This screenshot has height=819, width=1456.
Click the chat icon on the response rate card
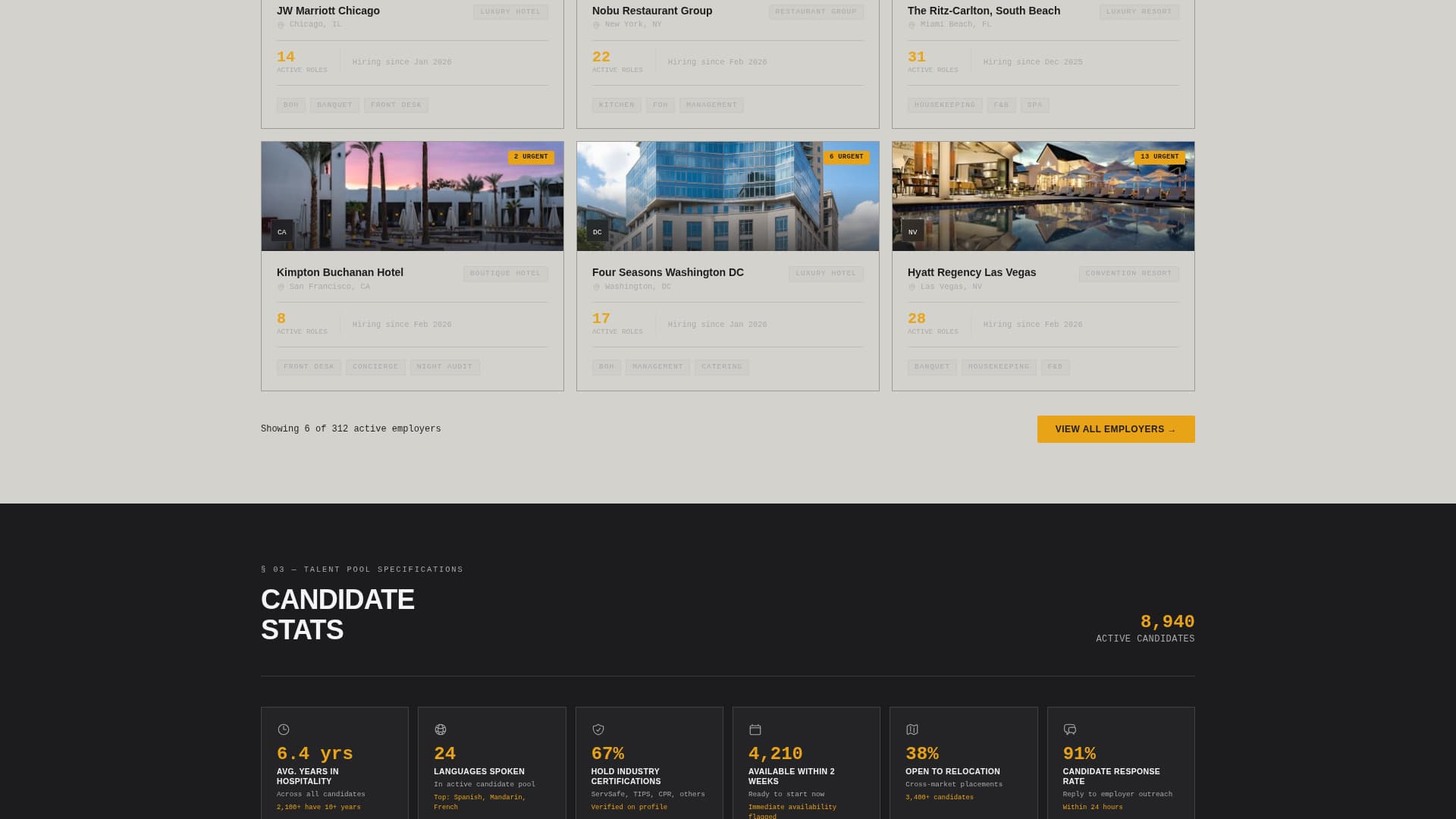click(1069, 729)
